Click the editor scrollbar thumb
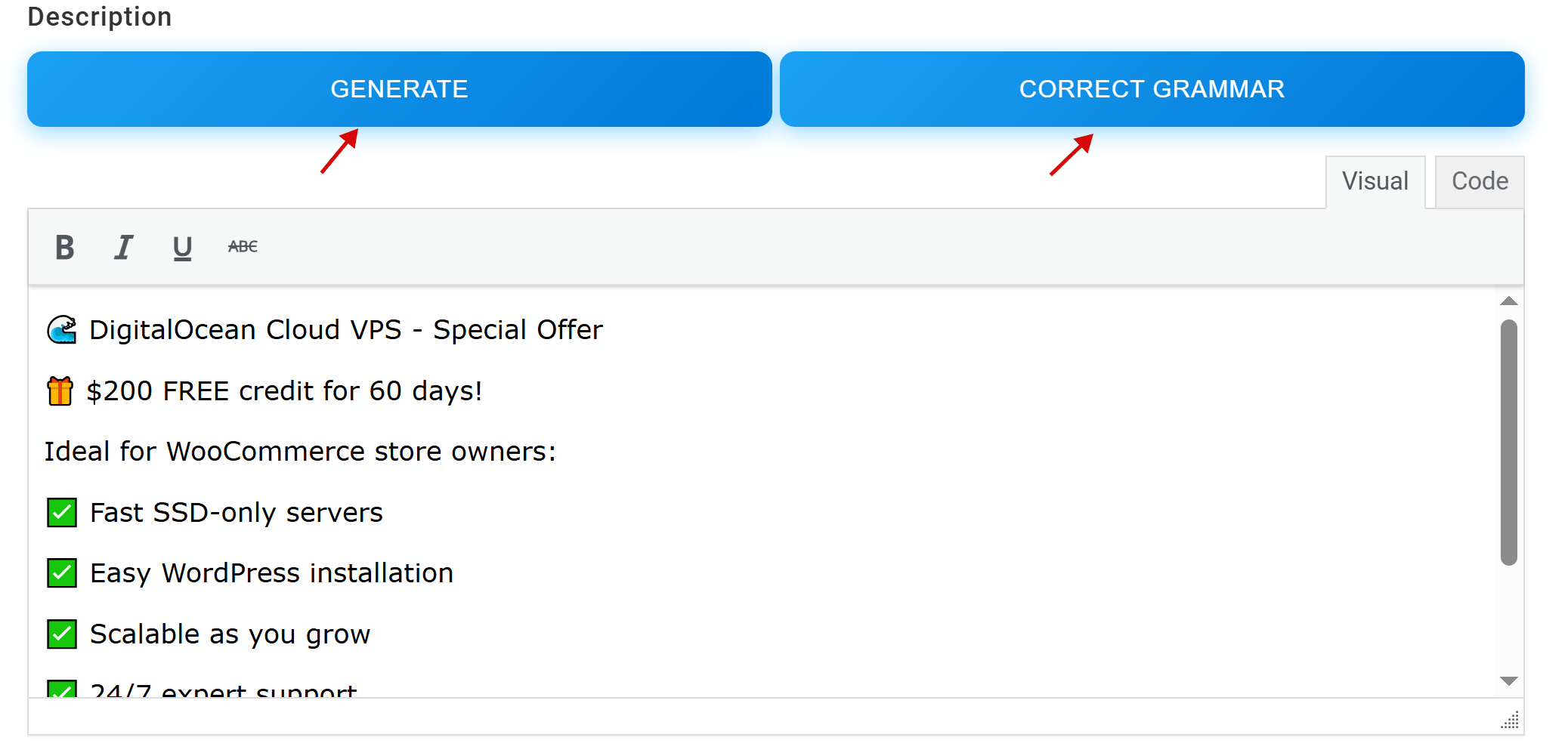 pos(1509,442)
